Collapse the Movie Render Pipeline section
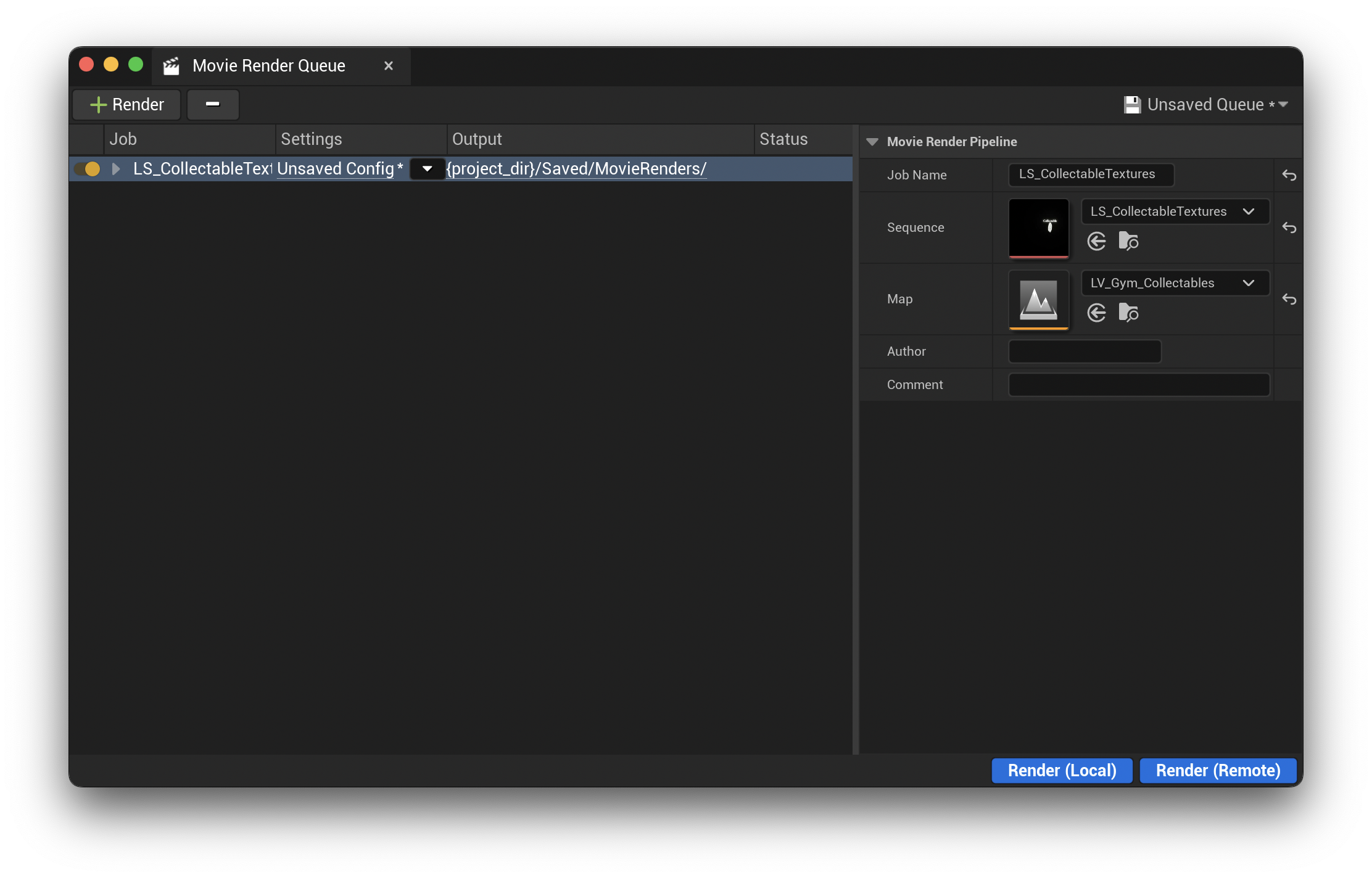Viewport: 1372px width, 878px height. click(x=872, y=141)
